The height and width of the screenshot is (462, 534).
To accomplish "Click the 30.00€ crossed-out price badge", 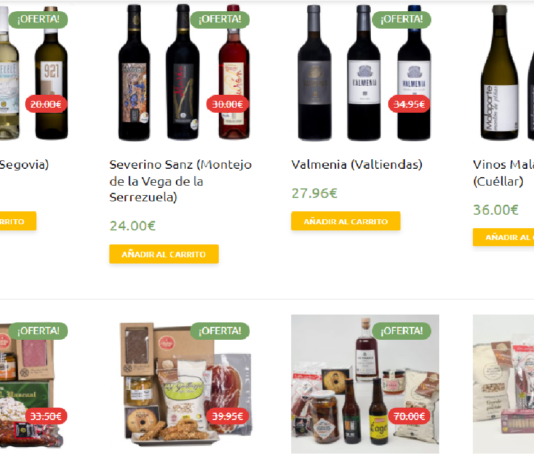I will (227, 104).
